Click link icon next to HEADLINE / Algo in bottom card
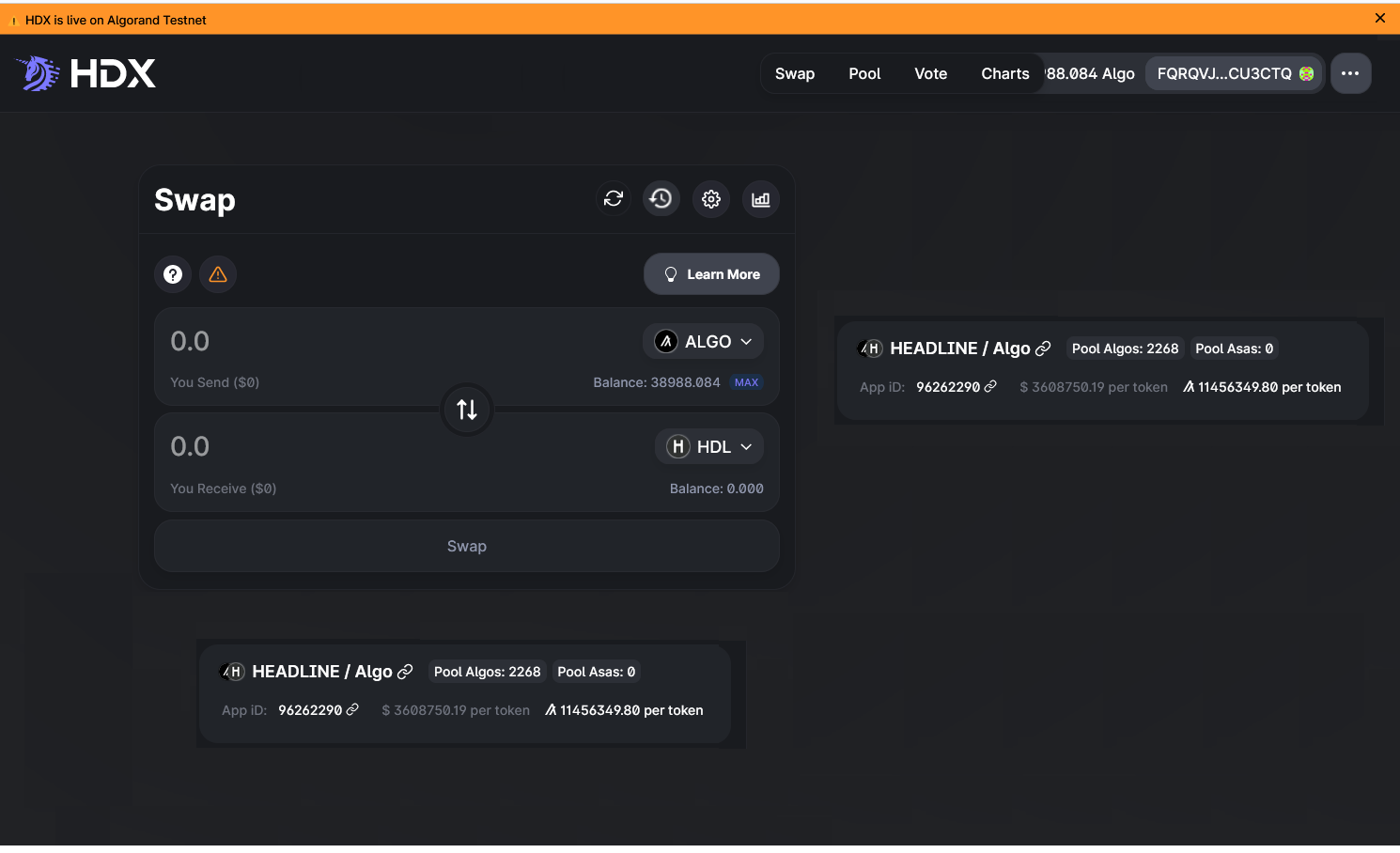Image resolution: width=1400 pixels, height=853 pixels. pos(405,672)
